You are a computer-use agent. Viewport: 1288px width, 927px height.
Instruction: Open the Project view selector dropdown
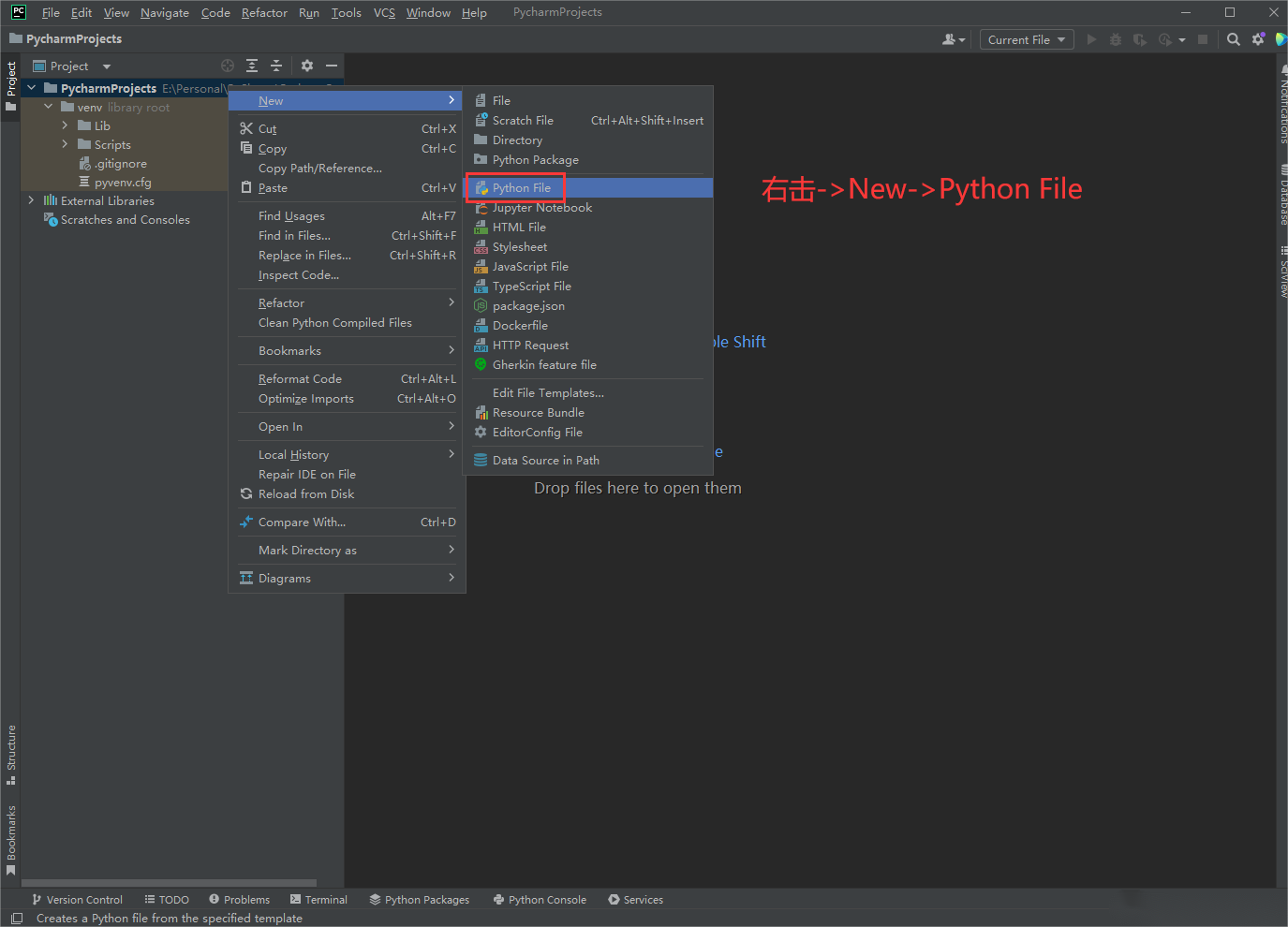72,66
